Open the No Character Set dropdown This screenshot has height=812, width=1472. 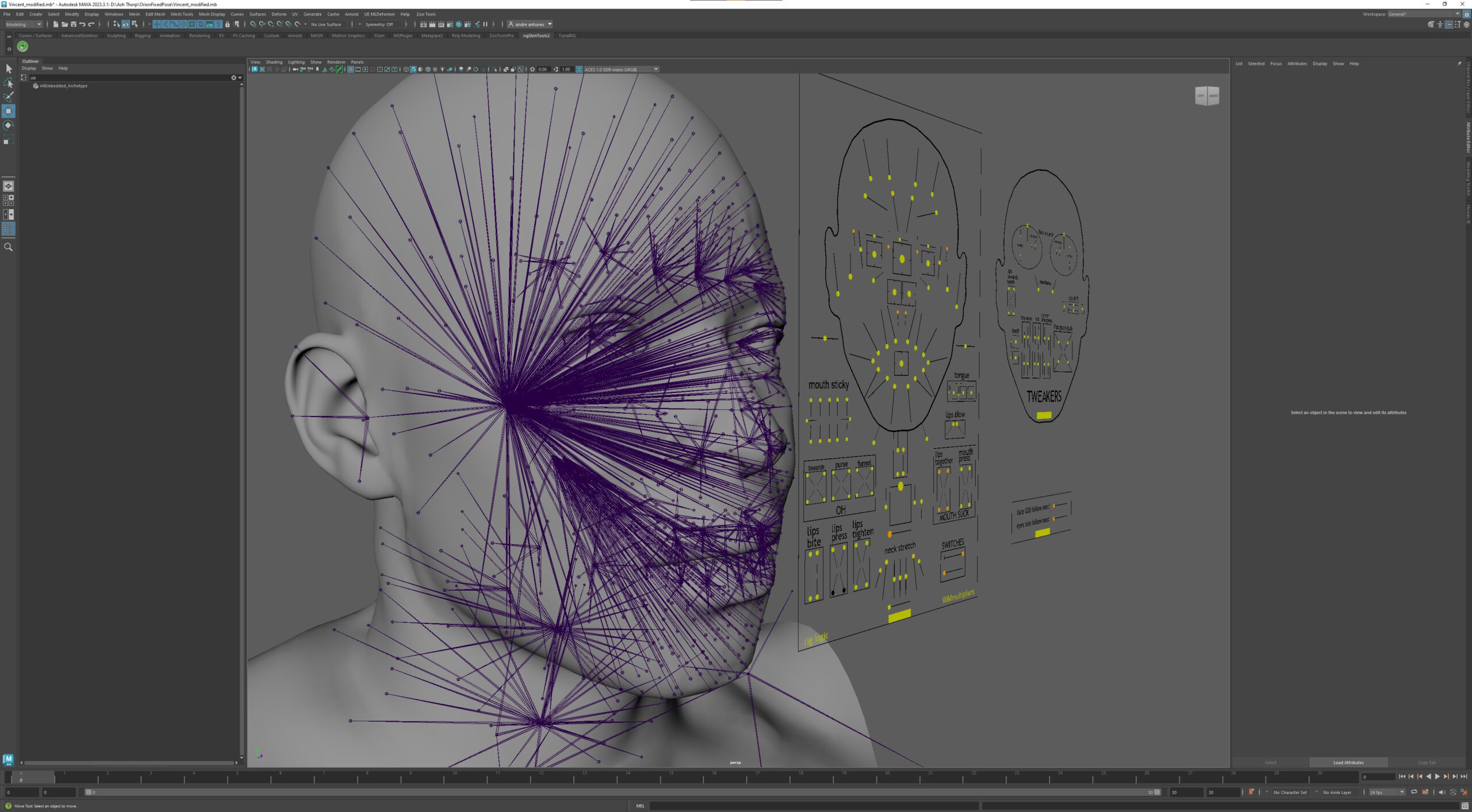click(x=1293, y=792)
